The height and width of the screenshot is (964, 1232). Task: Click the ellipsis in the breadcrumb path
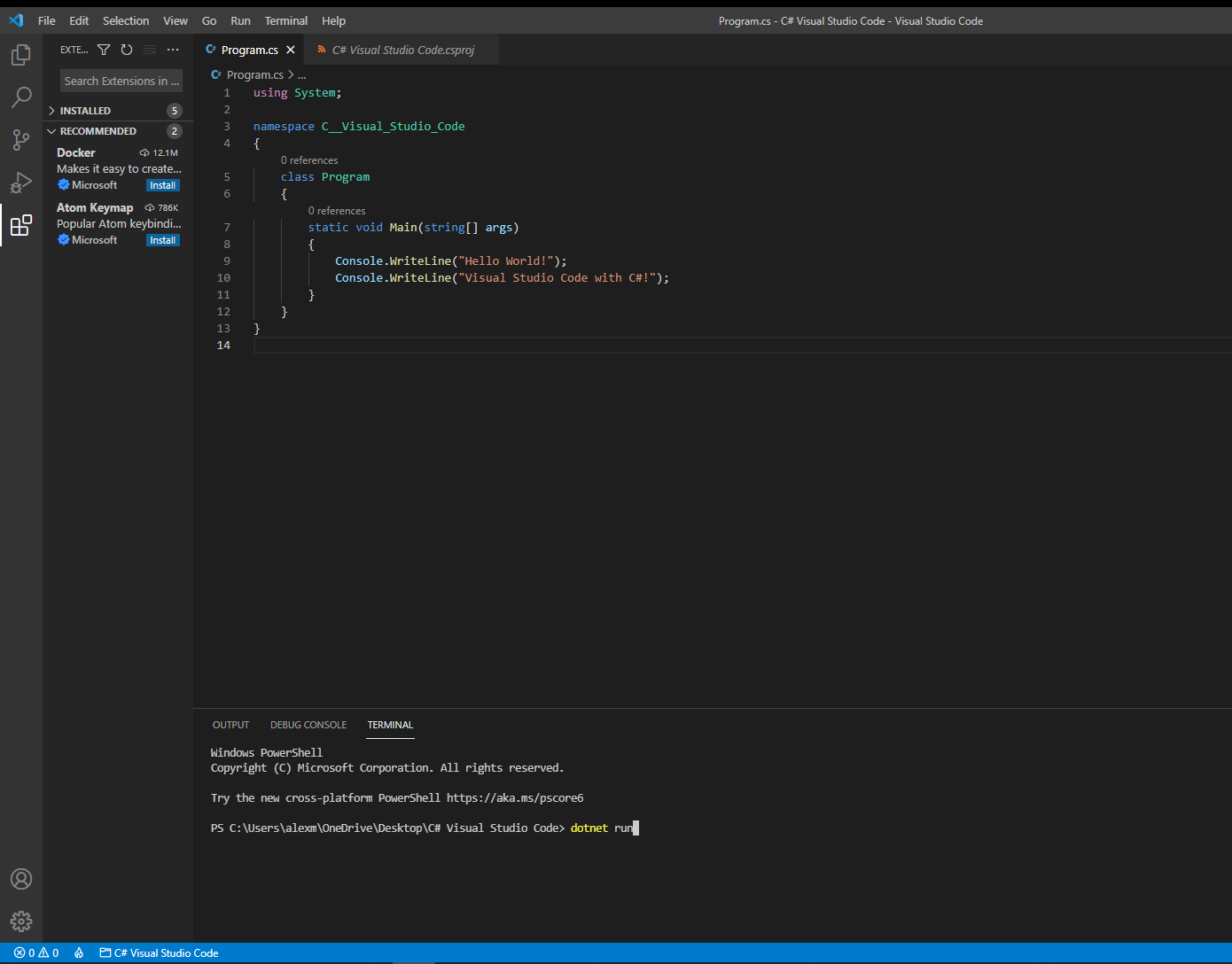pyautogui.click(x=302, y=75)
